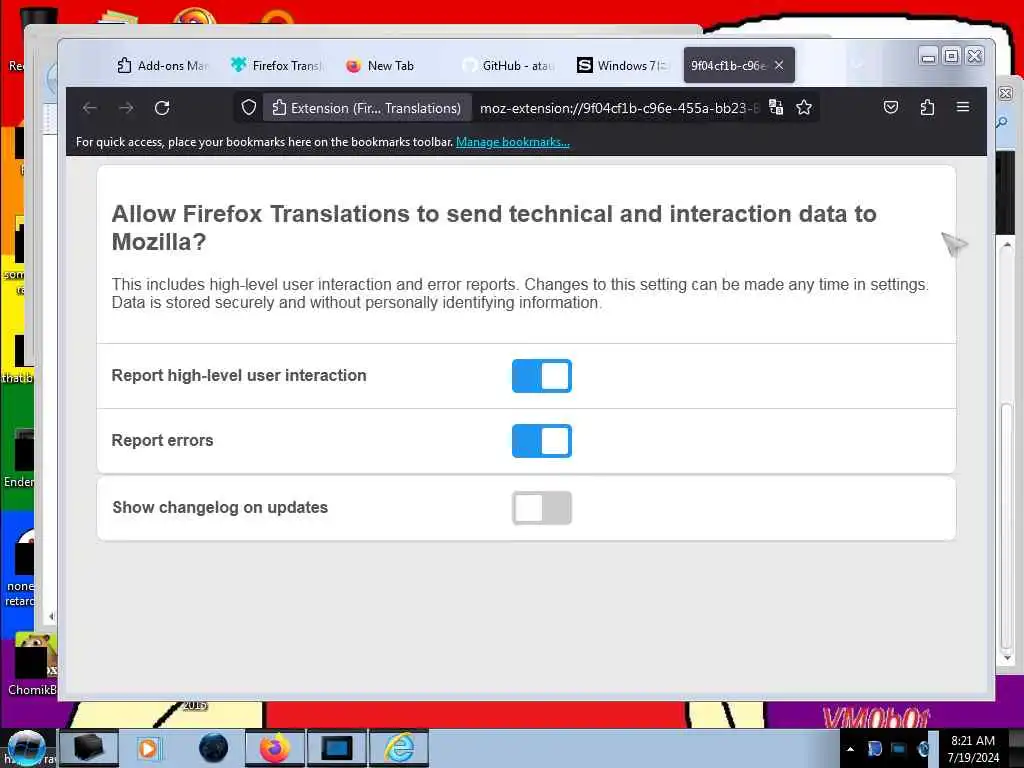The height and width of the screenshot is (768, 1024).
Task: Open the Firefox hamburger menu
Action: pyautogui.click(x=963, y=107)
